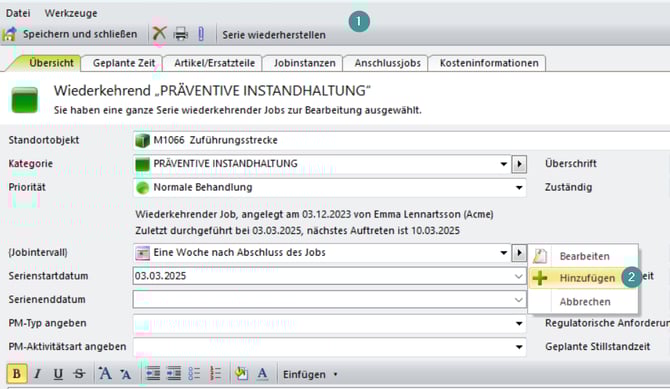This screenshot has height=389, width=670.
Task: Click the arrow button beside Jobintervall
Action: coord(519,253)
